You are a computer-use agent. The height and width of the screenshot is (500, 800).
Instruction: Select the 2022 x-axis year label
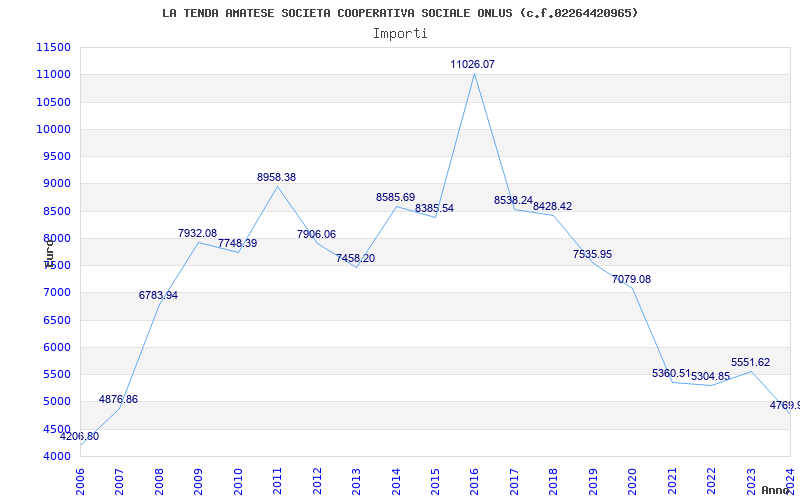(712, 482)
